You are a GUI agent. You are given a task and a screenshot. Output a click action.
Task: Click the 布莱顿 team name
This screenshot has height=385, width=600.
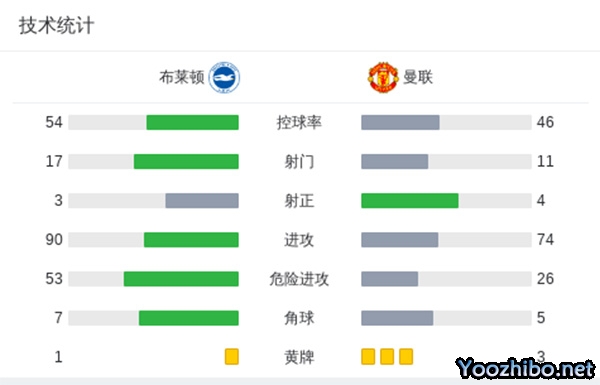tap(182, 77)
